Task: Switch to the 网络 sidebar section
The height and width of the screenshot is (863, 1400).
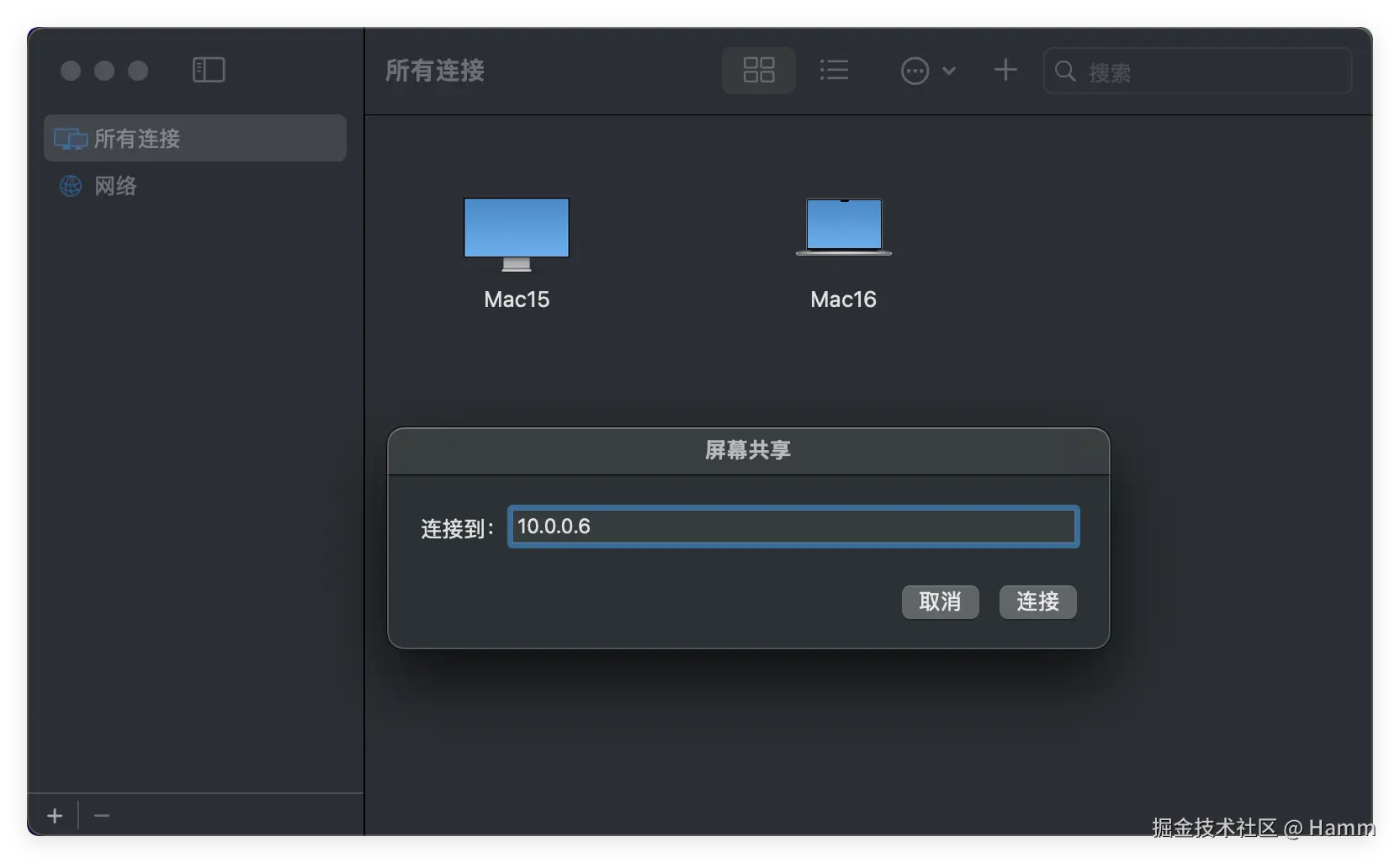Action: coord(114,186)
